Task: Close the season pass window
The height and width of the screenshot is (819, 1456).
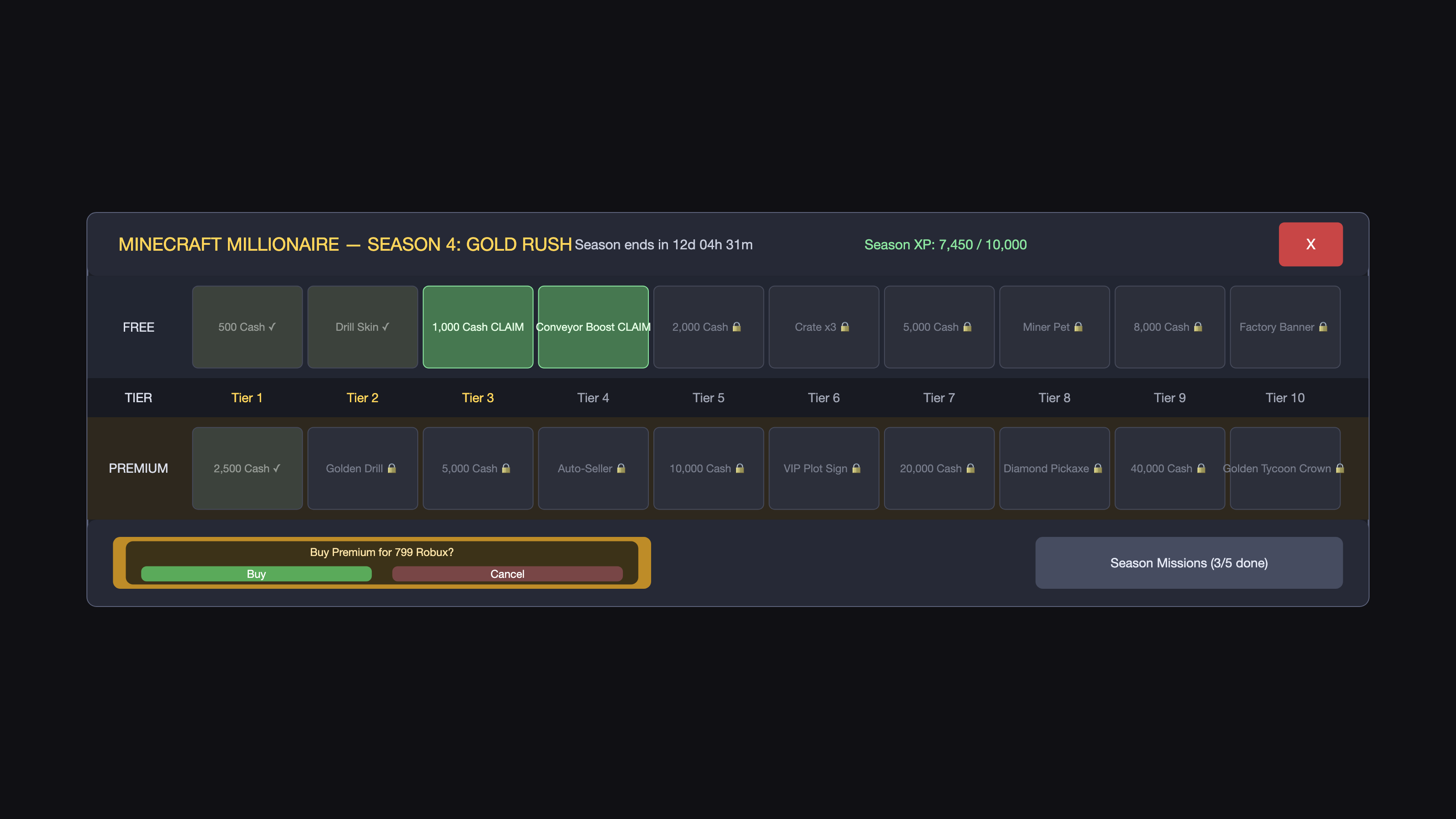Action: click(x=1310, y=243)
